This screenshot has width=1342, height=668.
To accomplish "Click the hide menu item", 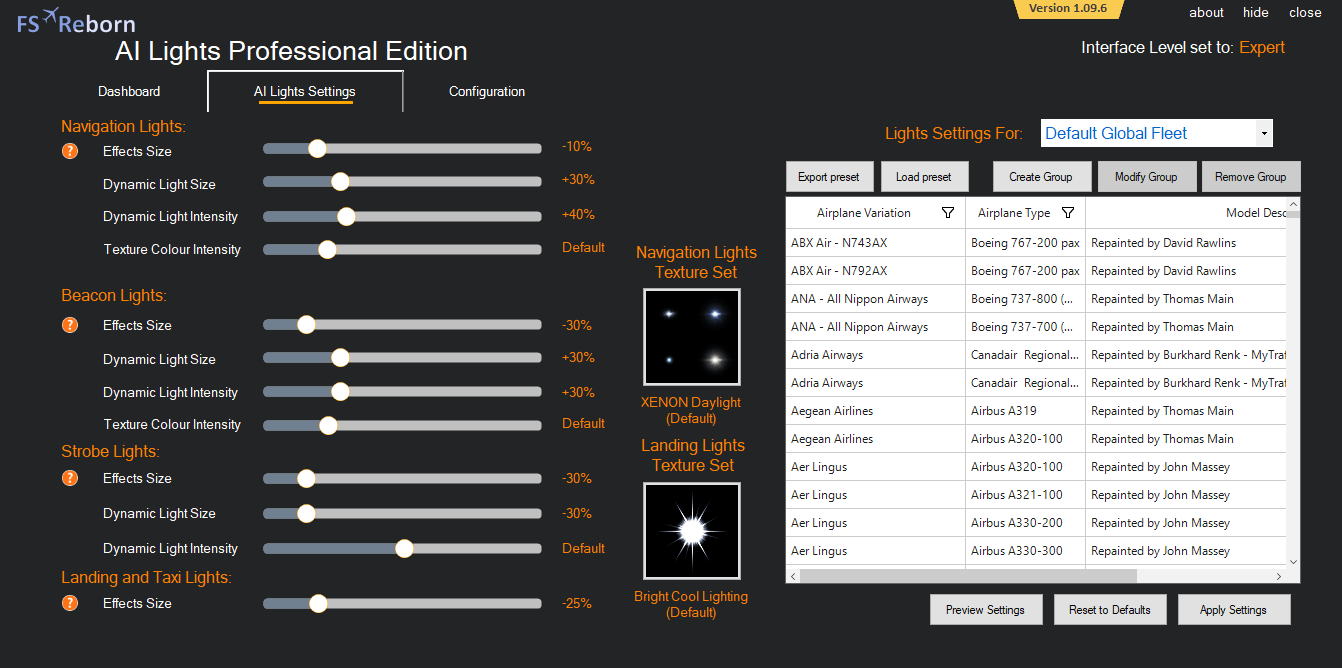I will pyautogui.click(x=1256, y=13).
